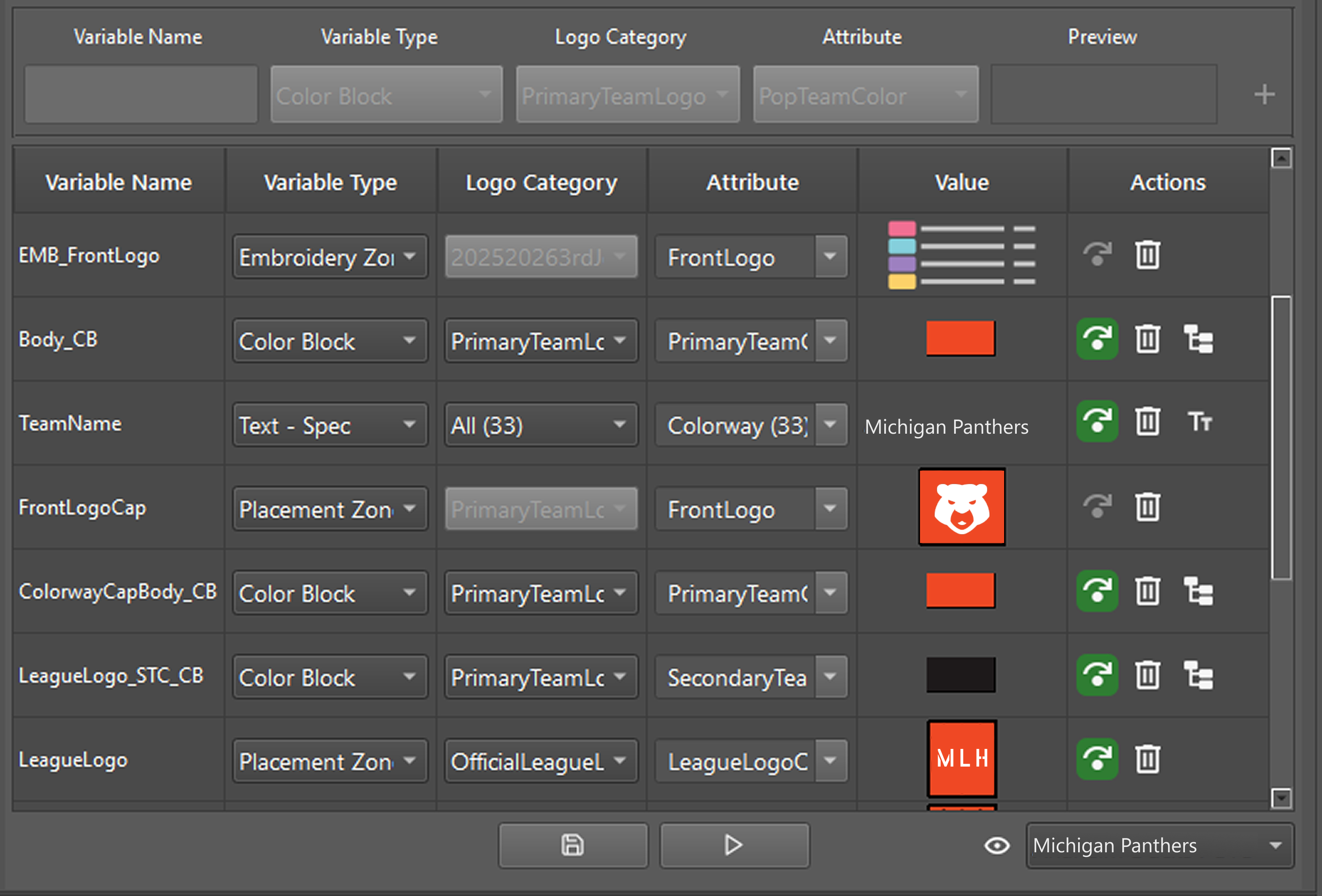Refresh the TeamName variable
1322x896 pixels.
(x=1097, y=422)
